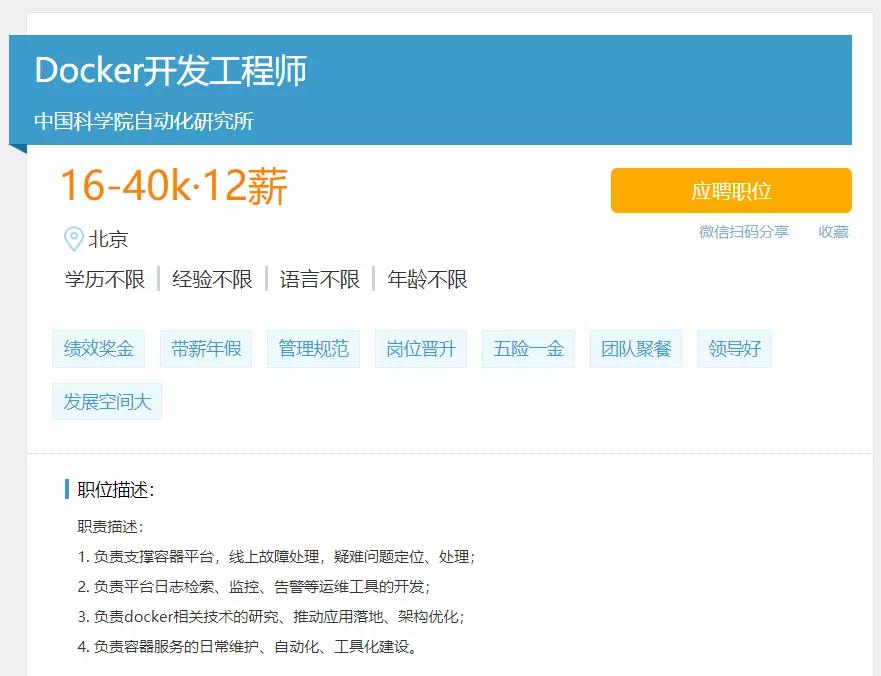Click the 经验不限 requirement label
The width and height of the screenshot is (881, 676).
point(212,279)
